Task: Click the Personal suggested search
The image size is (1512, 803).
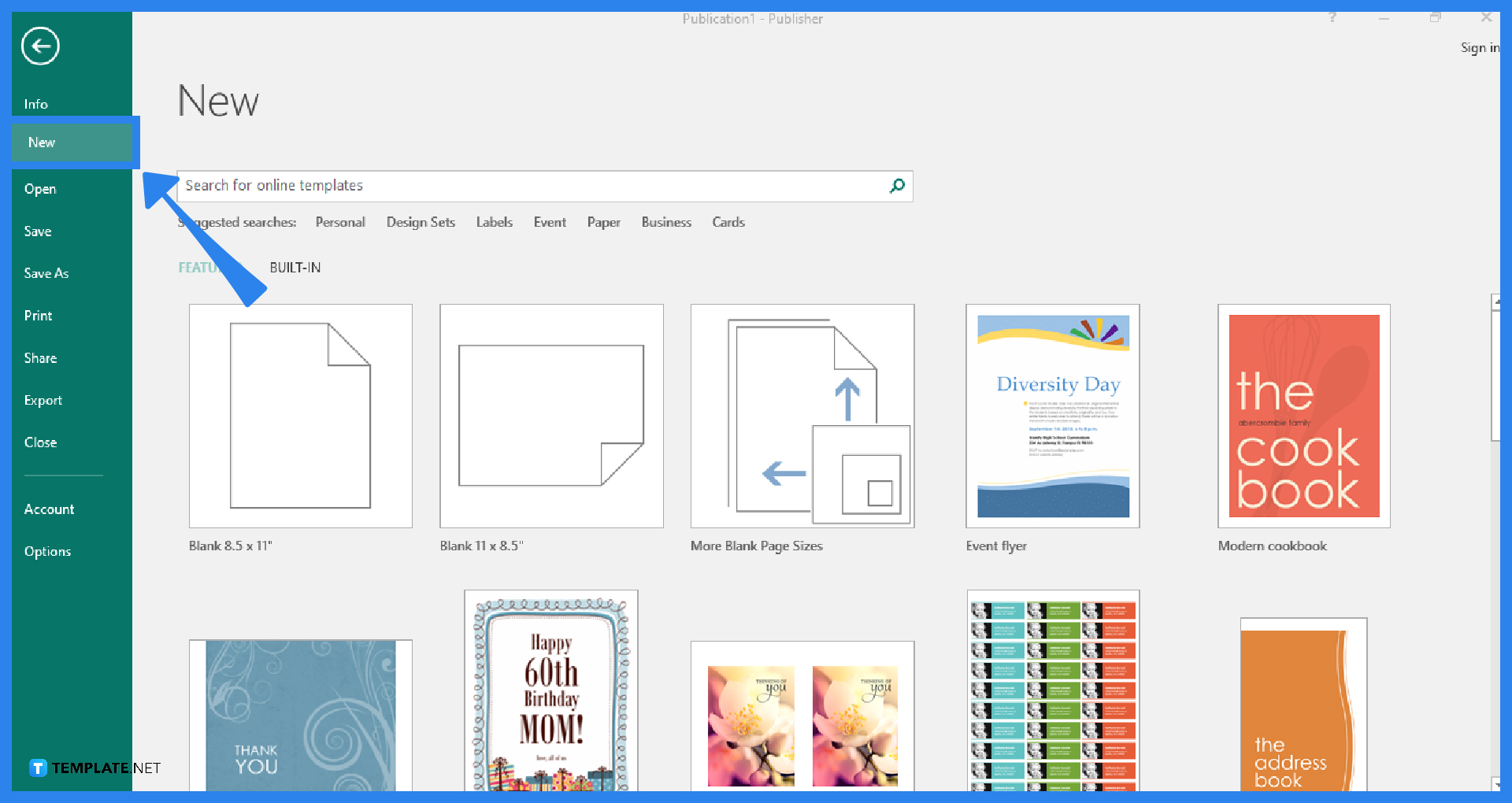Action: (340, 222)
